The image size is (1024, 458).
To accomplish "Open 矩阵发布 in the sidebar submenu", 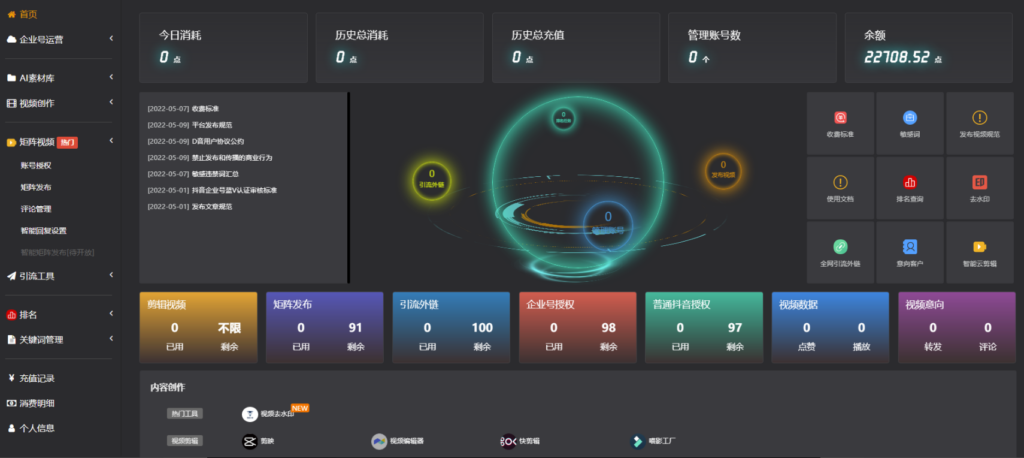I will pyautogui.click(x=36, y=187).
